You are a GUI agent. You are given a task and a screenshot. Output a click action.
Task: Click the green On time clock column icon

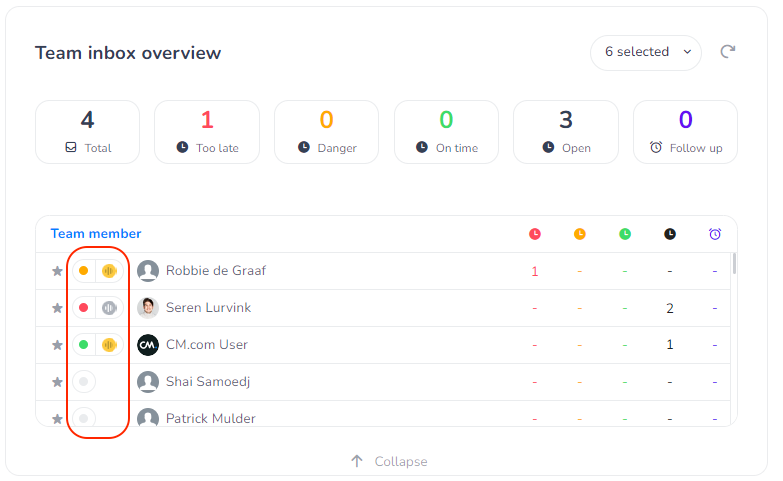point(625,234)
